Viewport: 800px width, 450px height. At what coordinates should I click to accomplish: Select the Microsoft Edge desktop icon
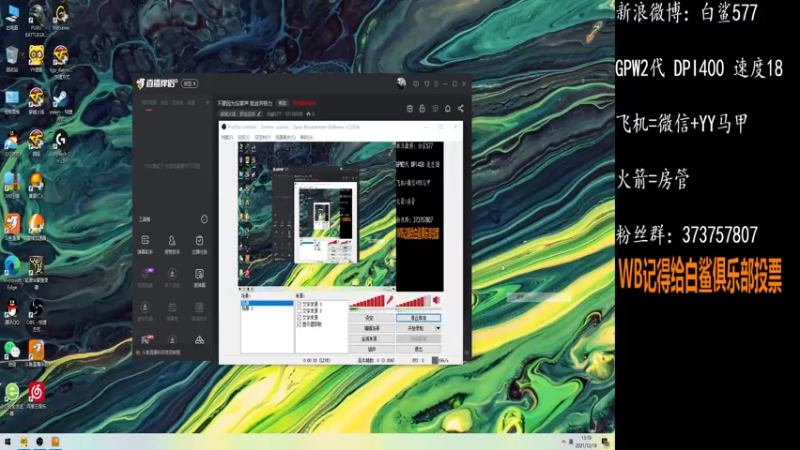click(x=12, y=270)
